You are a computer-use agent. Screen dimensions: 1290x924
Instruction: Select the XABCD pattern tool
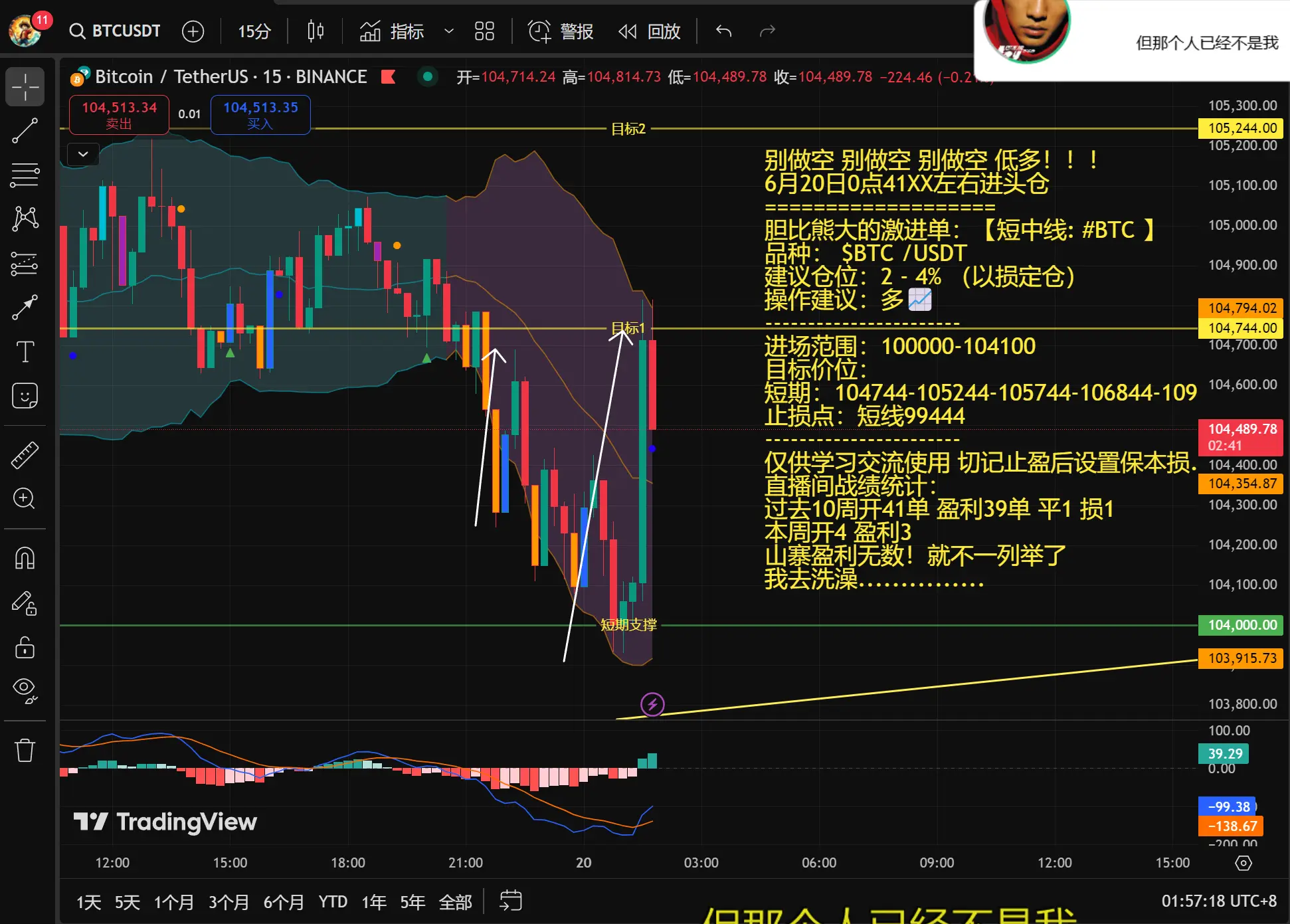point(25,219)
